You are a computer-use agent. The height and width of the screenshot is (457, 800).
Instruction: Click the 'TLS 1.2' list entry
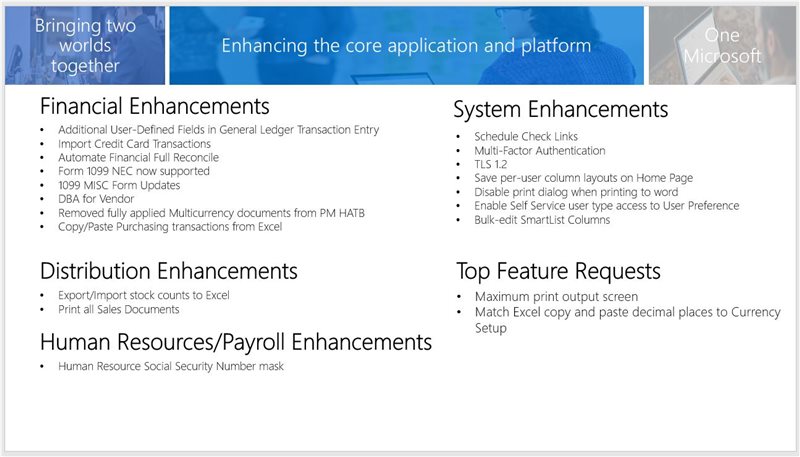490,165
